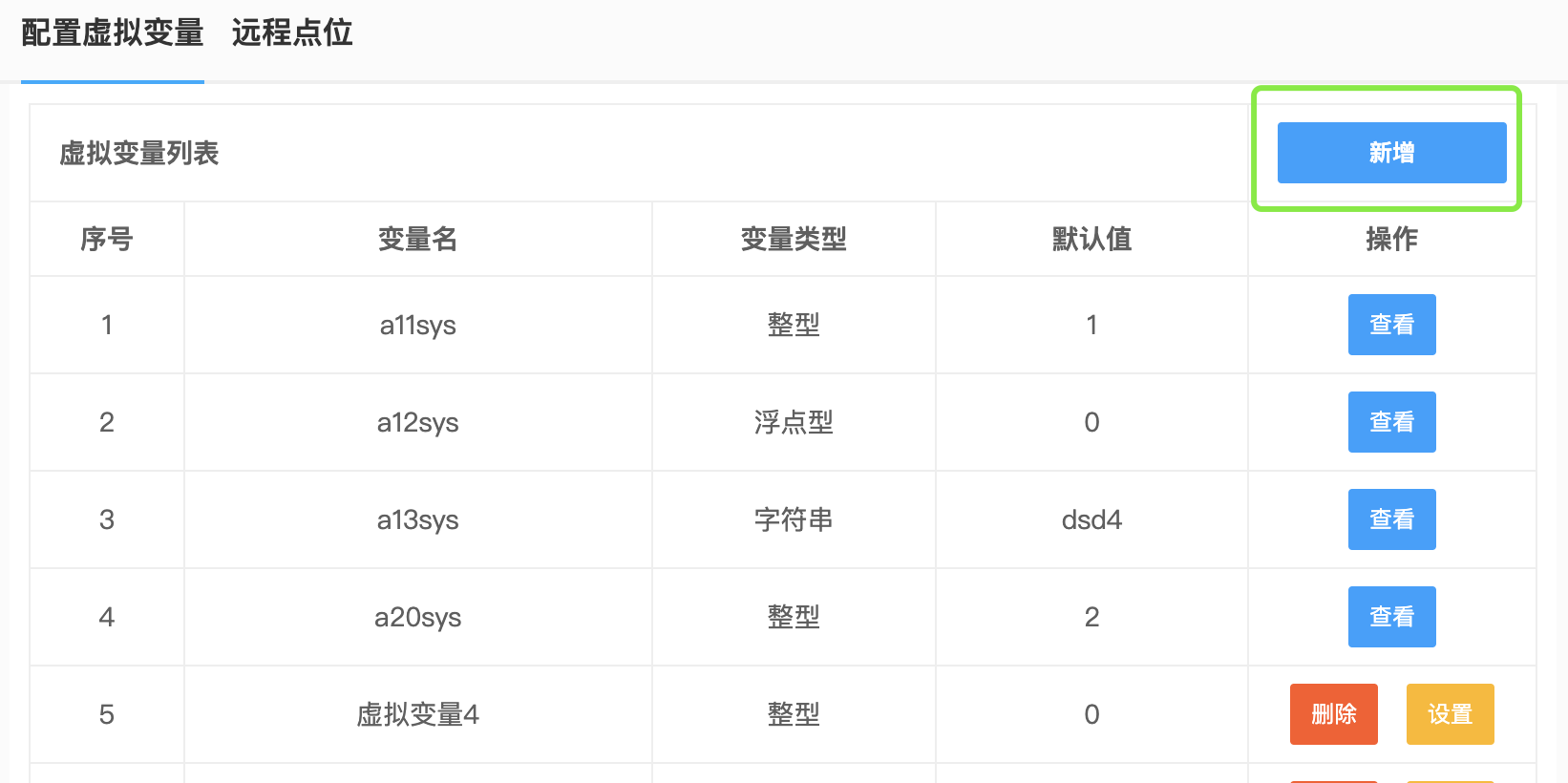The height and width of the screenshot is (783, 1568).
Task: Select the dsd4 default value cell
Action: (x=1091, y=519)
